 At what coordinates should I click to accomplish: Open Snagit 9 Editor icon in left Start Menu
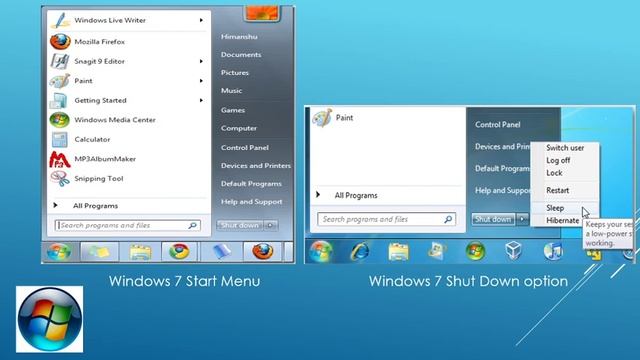(60, 61)
